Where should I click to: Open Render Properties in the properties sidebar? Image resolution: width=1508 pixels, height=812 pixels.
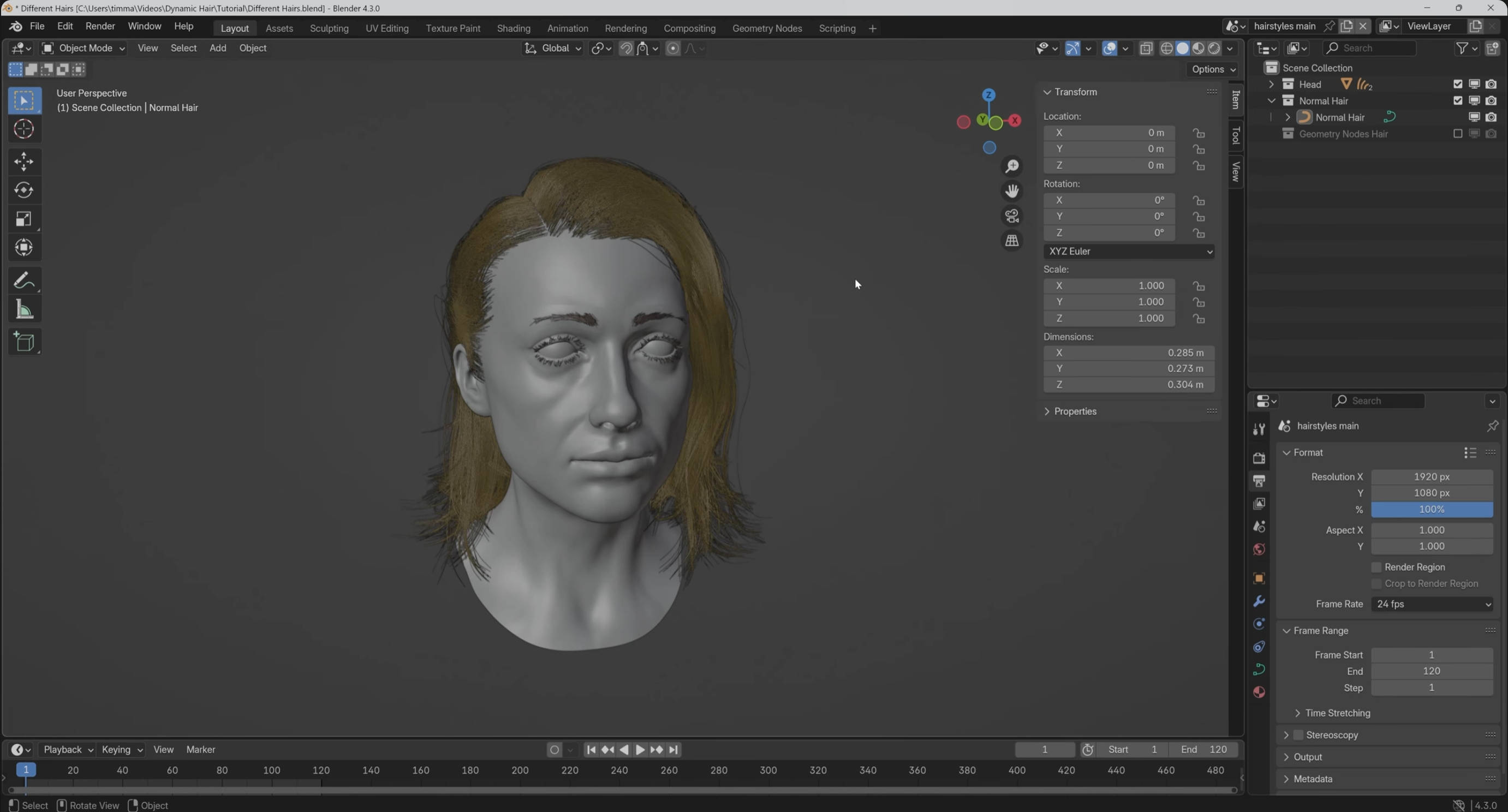[1259, 458]
